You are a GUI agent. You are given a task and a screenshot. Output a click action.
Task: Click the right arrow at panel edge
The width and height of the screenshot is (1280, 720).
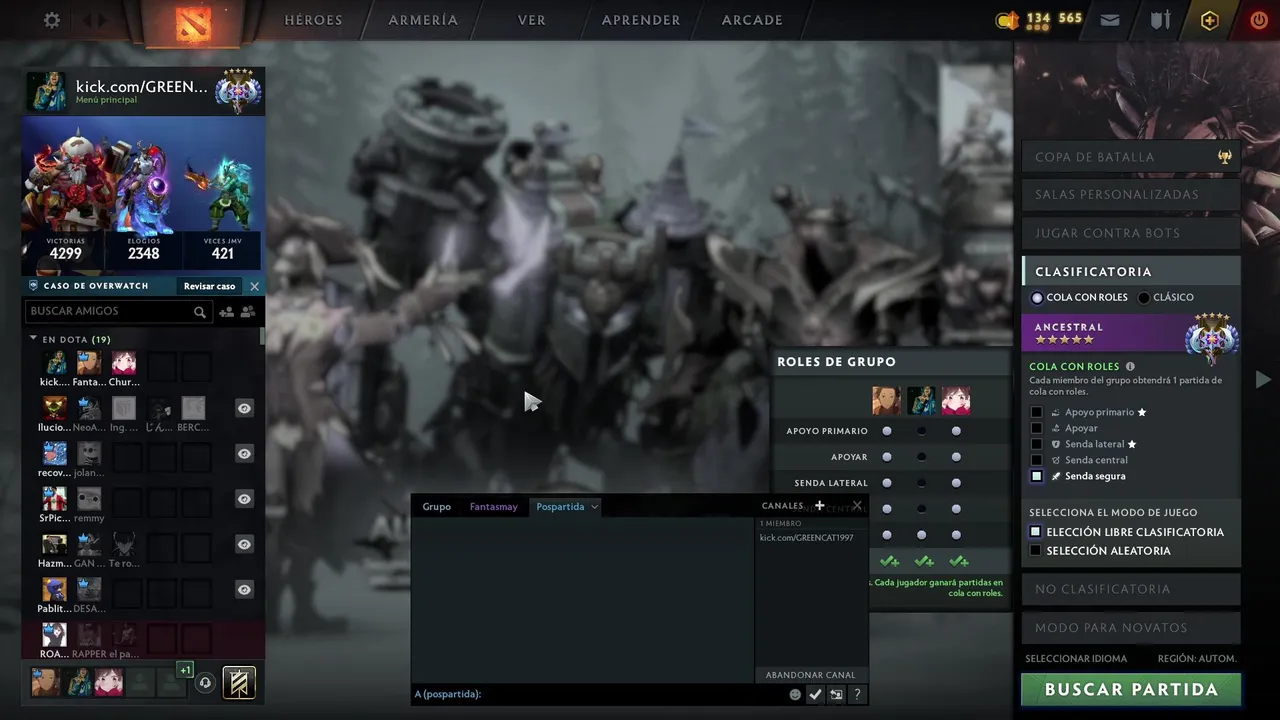[x=1263, y=380]
